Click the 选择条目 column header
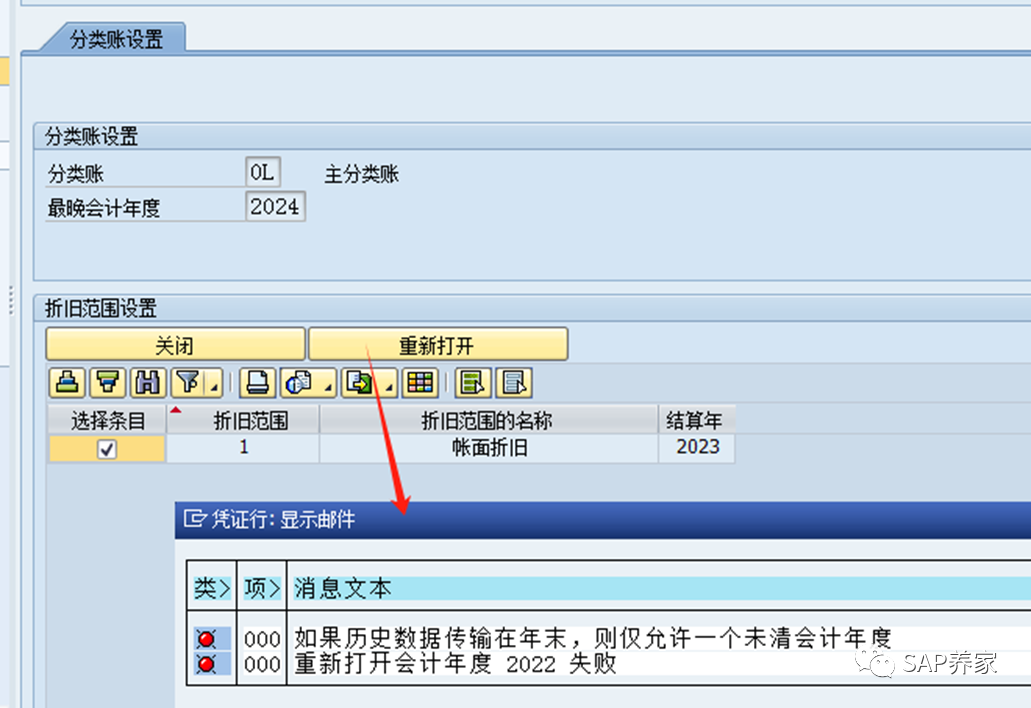 click(x=107, y=420)
